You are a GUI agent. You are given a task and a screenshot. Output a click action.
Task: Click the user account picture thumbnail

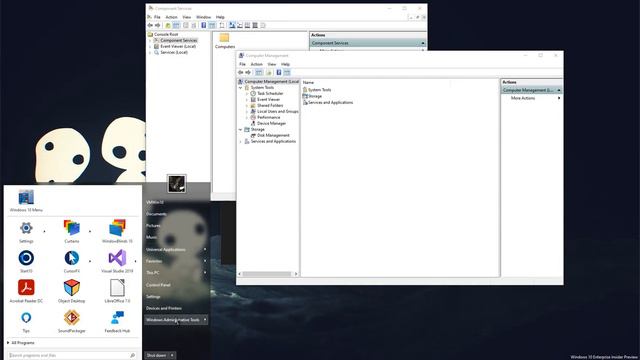coord(177,184)
